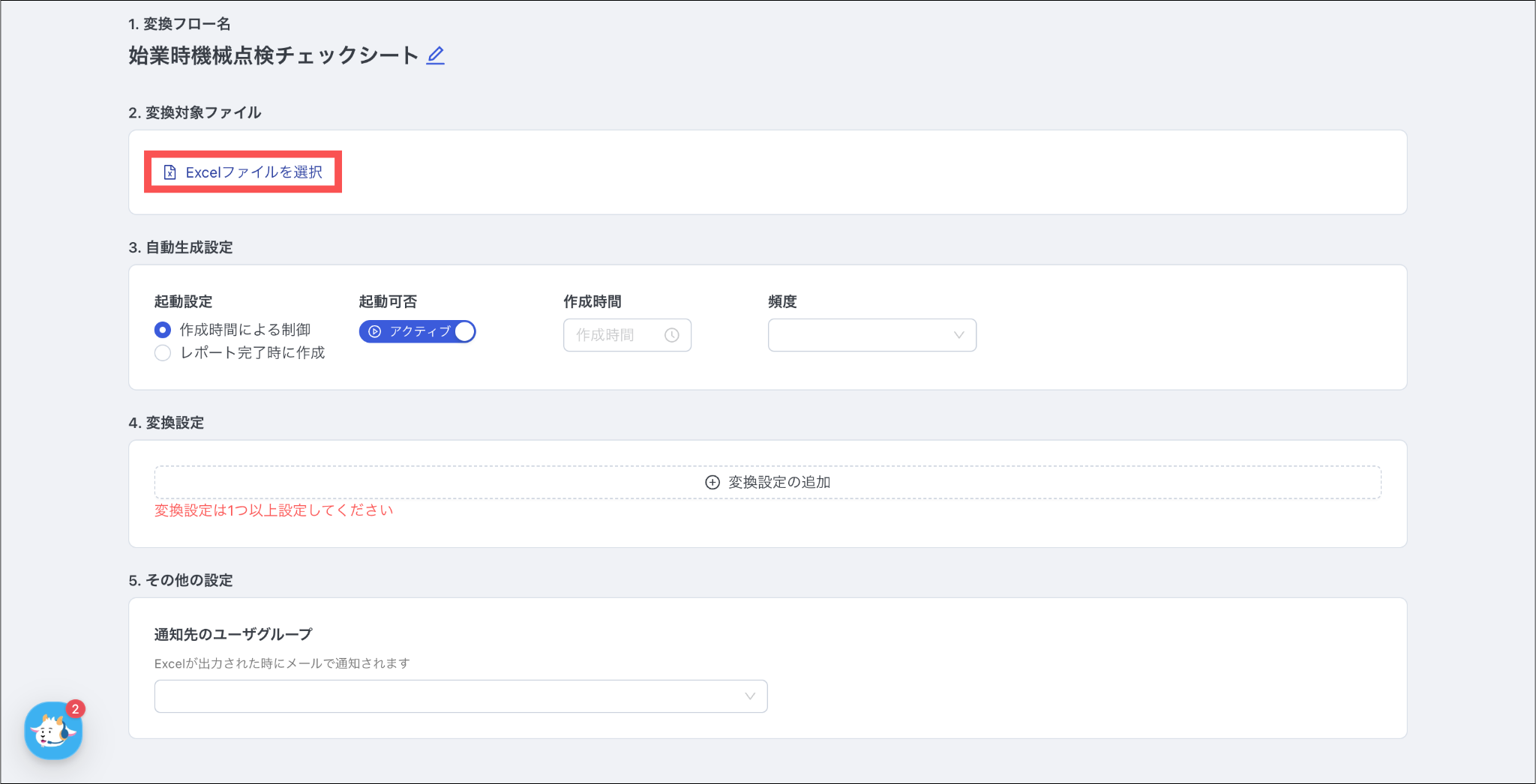The height and width of the screenshot is (784, 1536).
Task: Toggle the アクティブ switch off
Action: click(417, 331)
